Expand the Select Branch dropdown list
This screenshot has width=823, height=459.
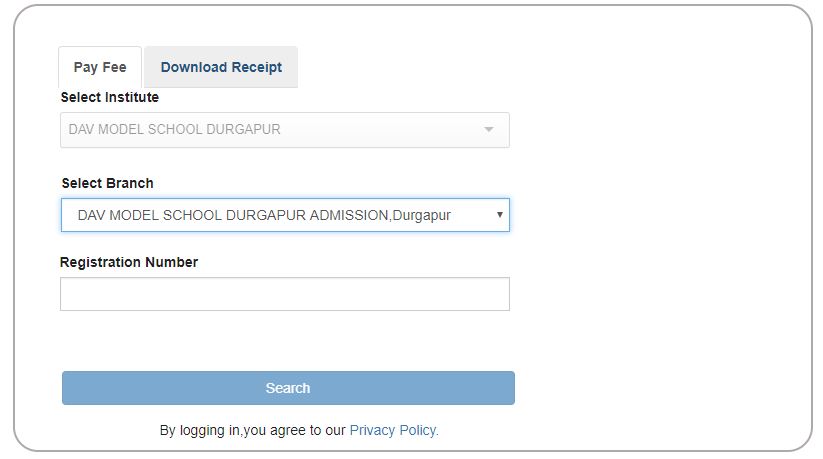coord(284,215)
